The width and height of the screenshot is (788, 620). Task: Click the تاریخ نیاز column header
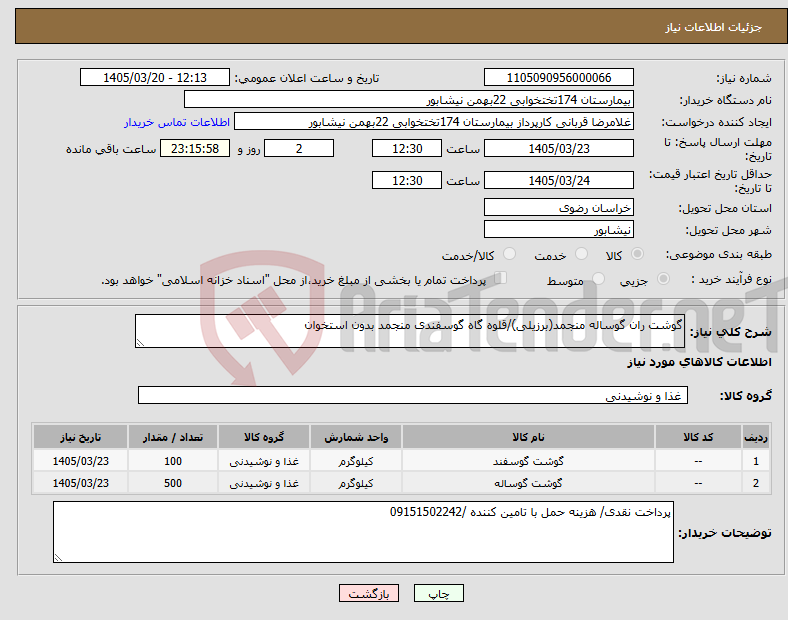coord(80,437)
